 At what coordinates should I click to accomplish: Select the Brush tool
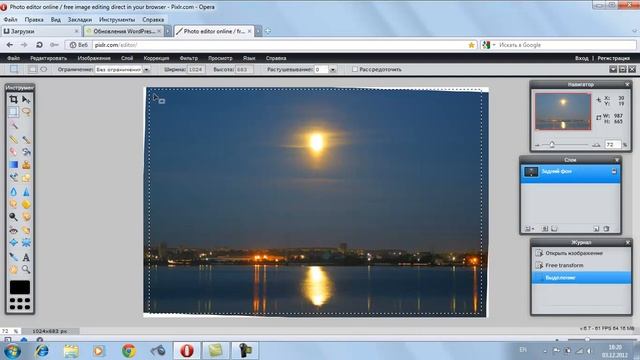[x=26, y=140]
